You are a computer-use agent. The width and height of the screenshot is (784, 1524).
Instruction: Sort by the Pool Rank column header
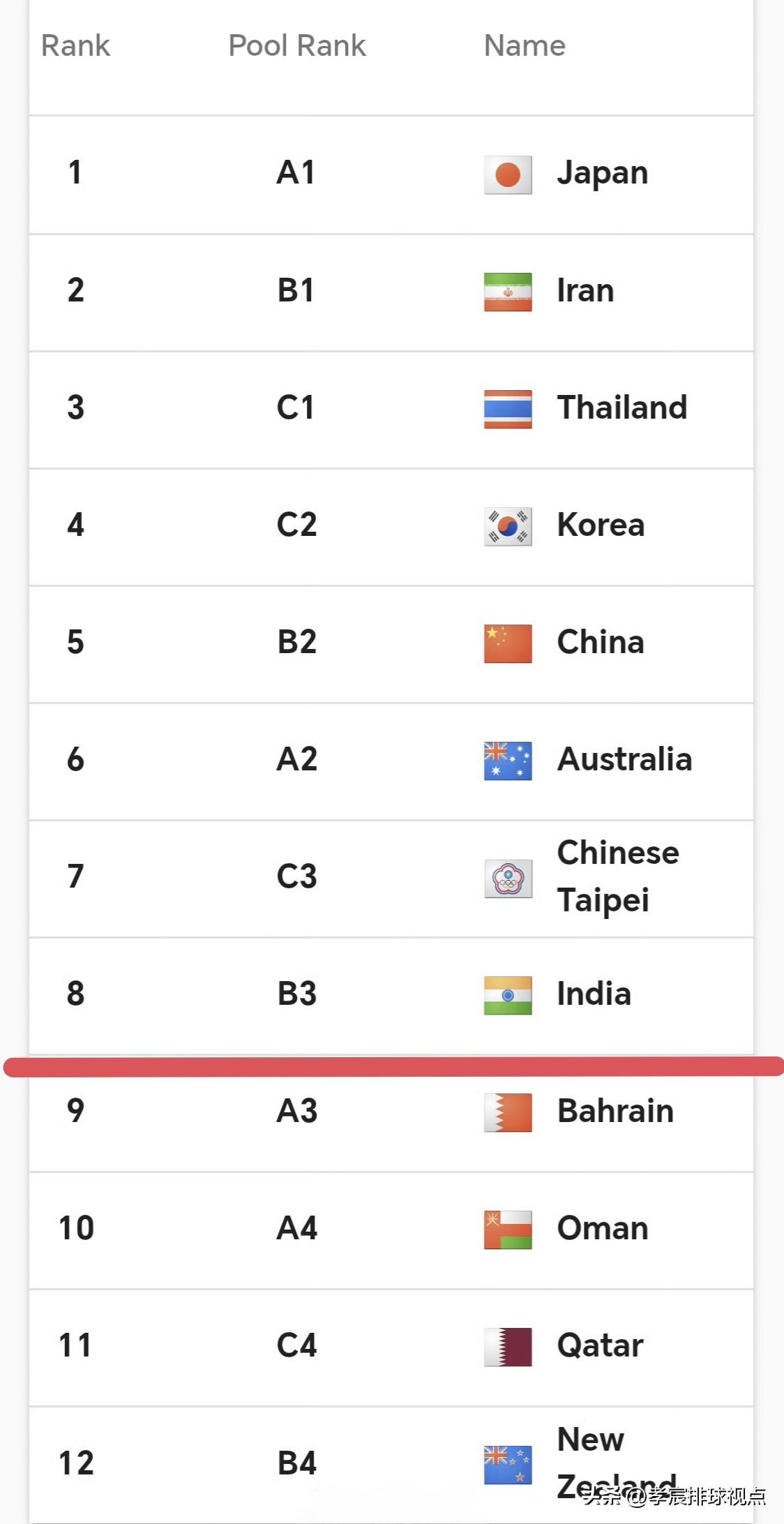pos(297,46)
